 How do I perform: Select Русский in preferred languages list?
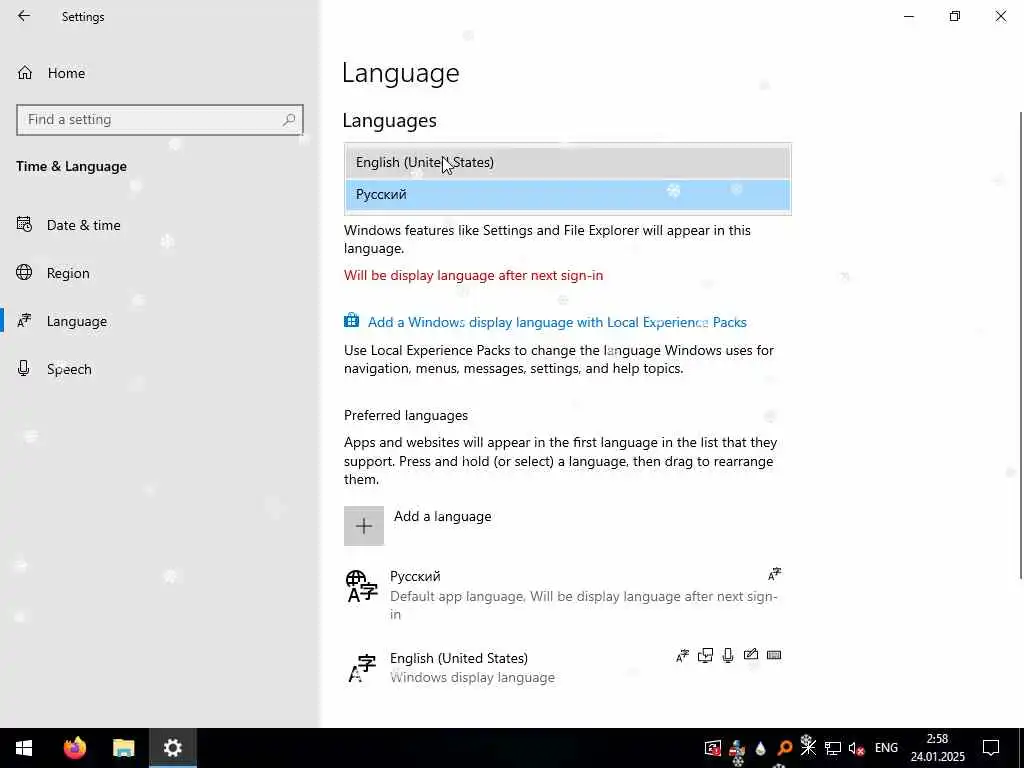point(563,594)
